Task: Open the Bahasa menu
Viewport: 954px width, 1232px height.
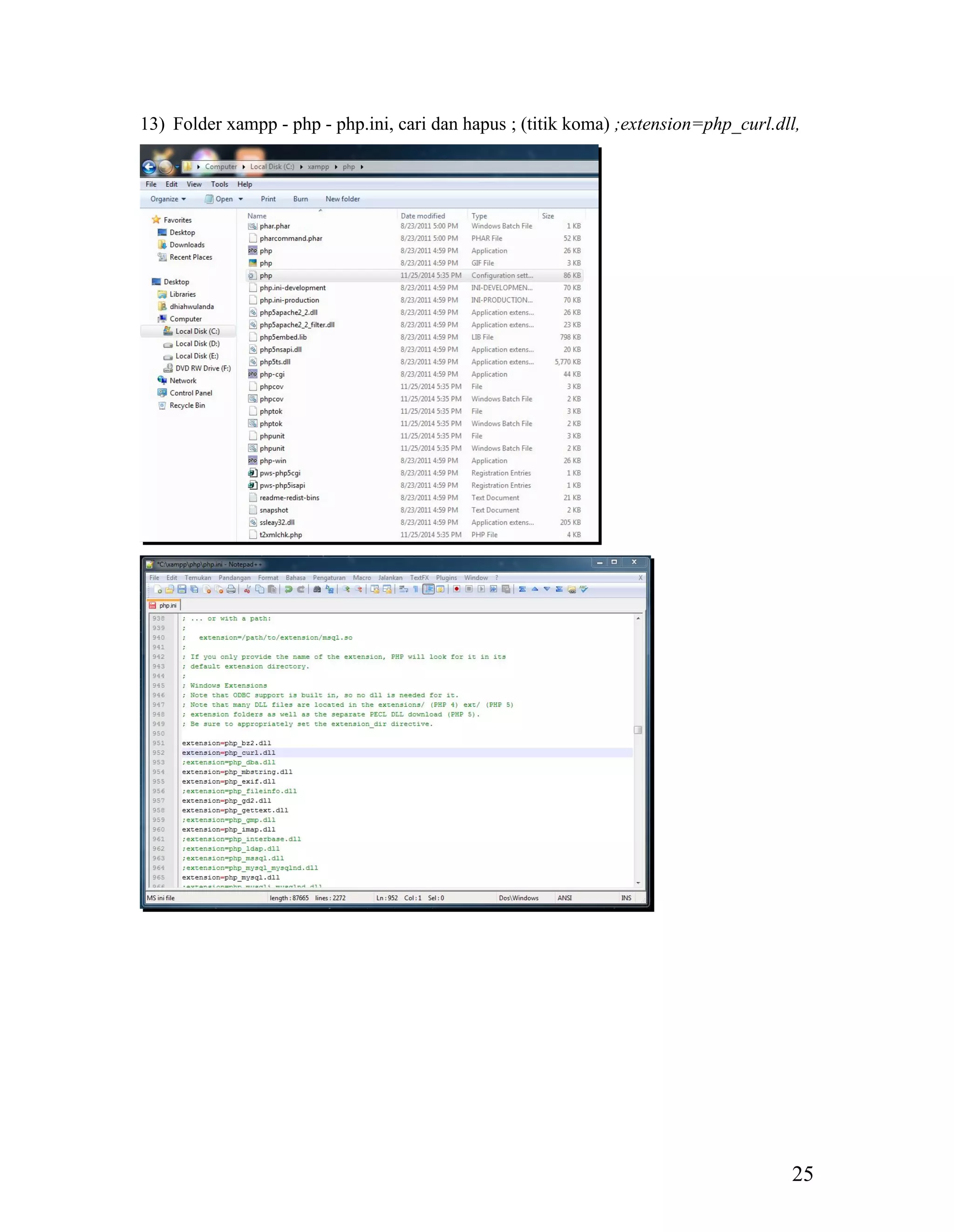Action: tap(296, 578)
